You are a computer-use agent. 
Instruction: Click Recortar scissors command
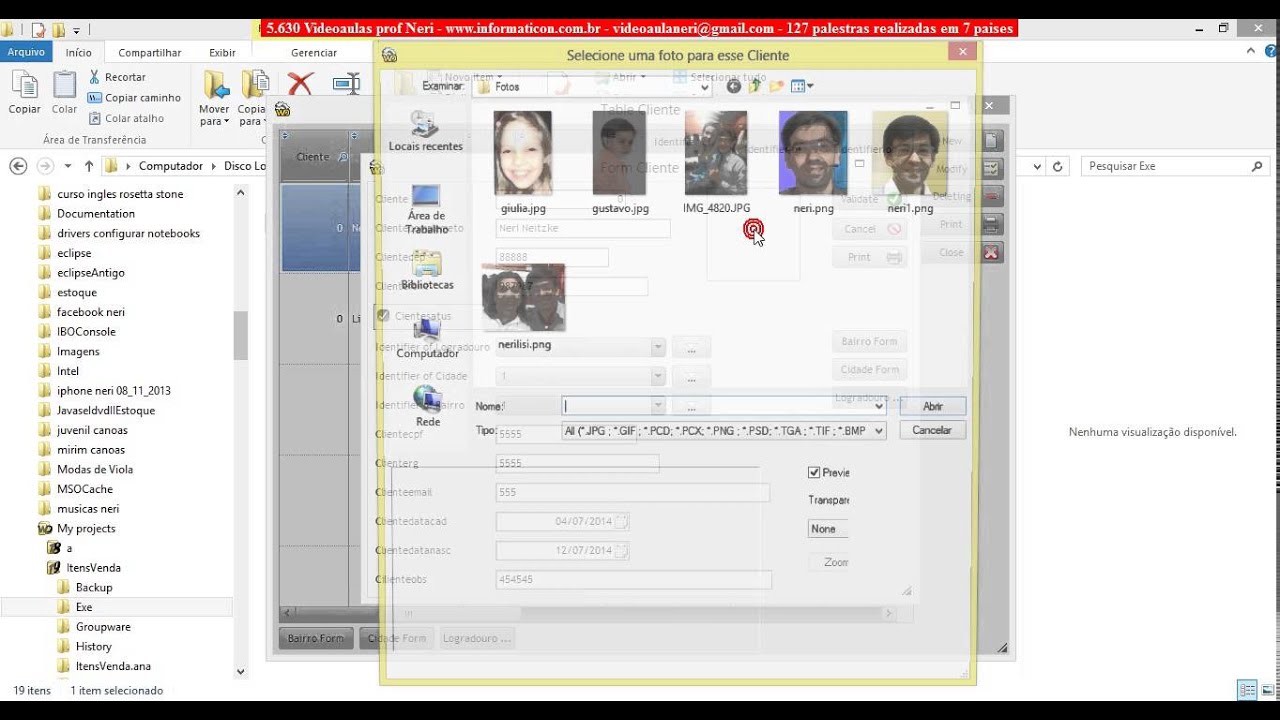click(117, 77)
